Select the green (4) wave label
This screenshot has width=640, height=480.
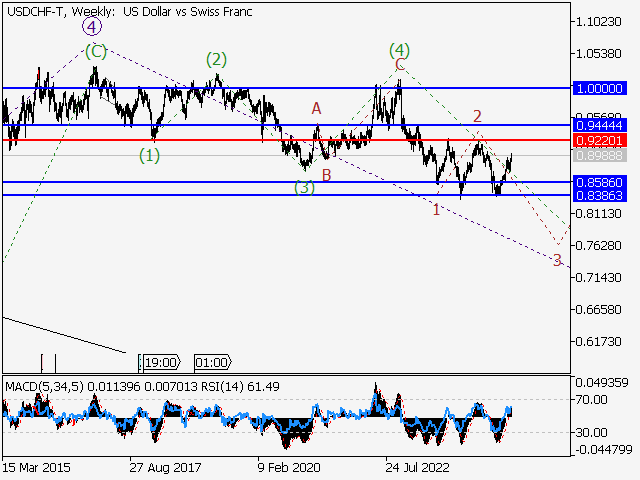399,49
